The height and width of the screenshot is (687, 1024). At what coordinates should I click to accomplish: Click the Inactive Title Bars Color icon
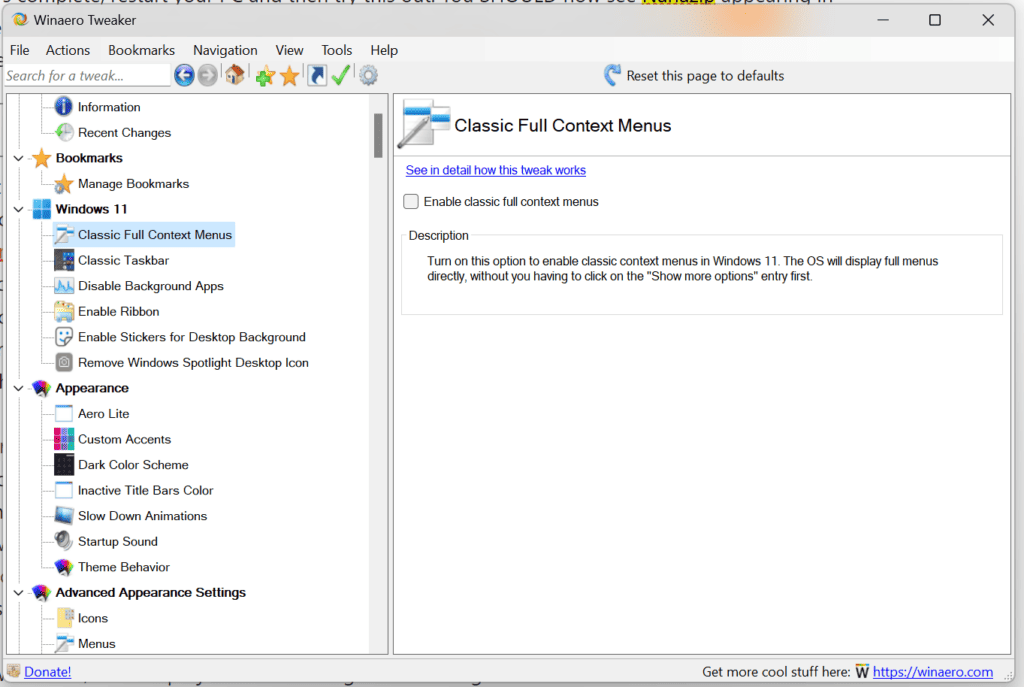tap(63, 490)
